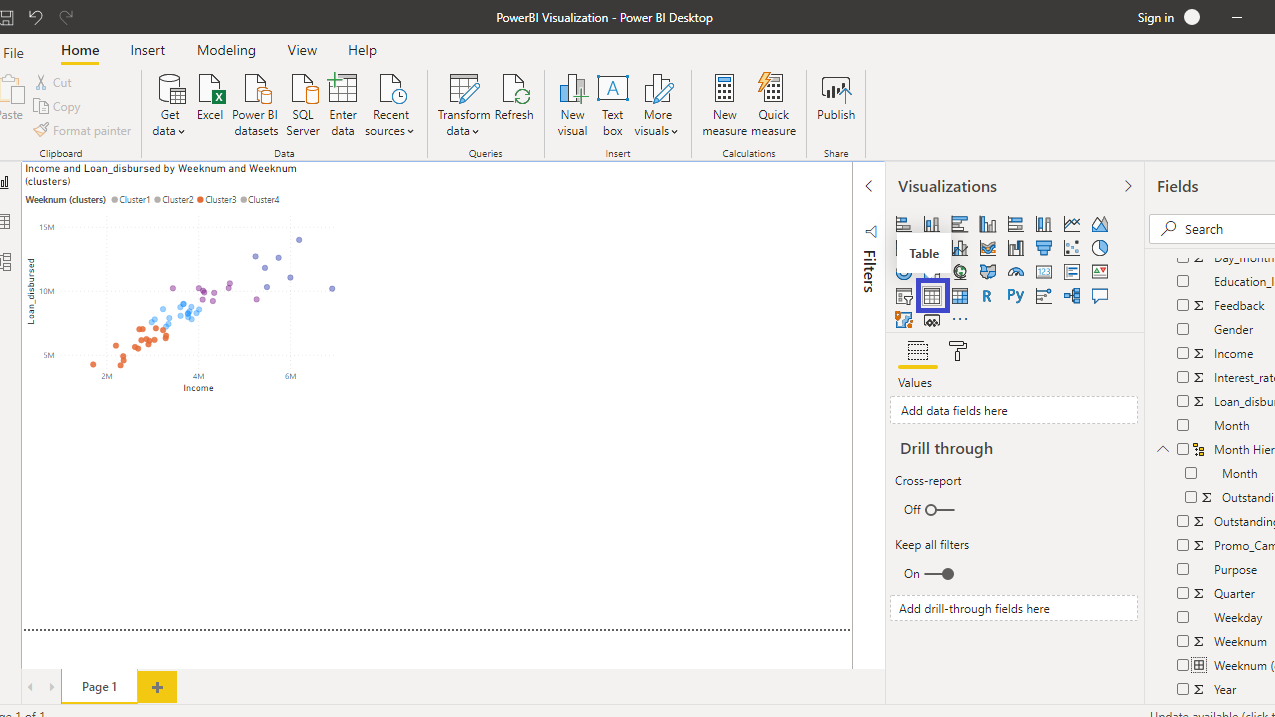Open the View ribbon tab
Screen dimensions: 1275x717
tap(302, 51)
